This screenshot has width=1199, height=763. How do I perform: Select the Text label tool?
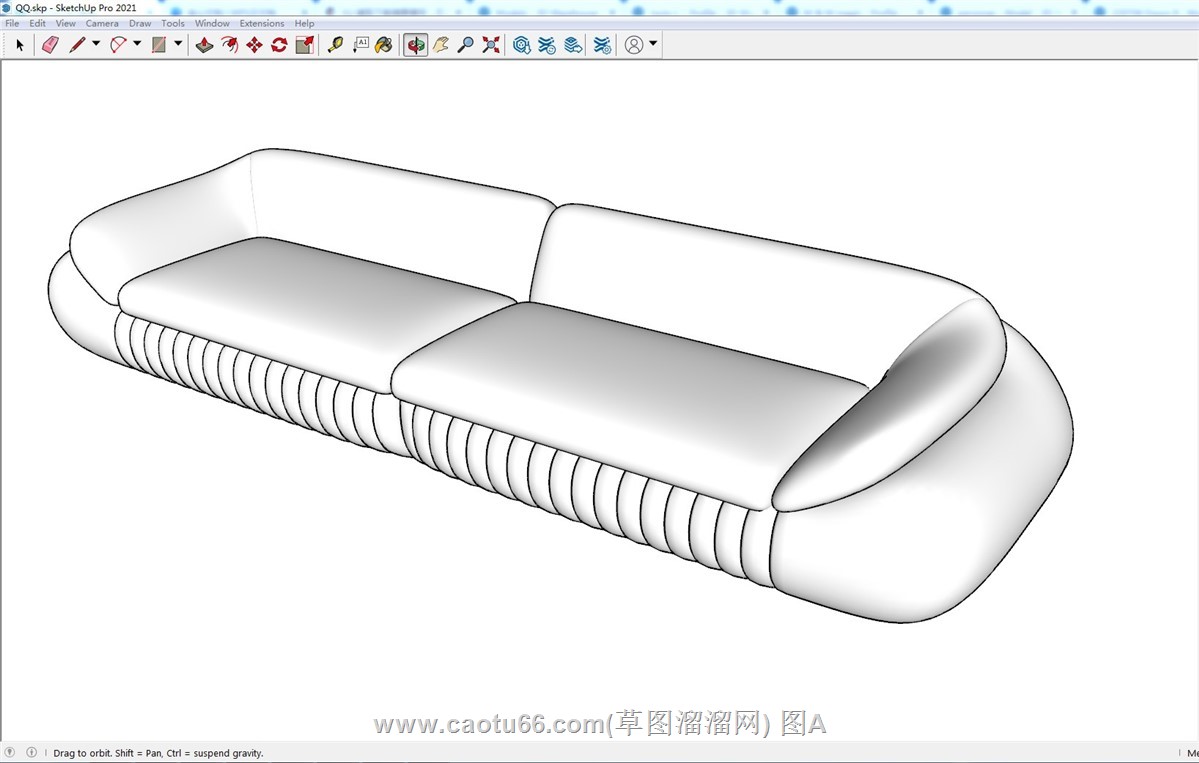click(x=360, y=45)
